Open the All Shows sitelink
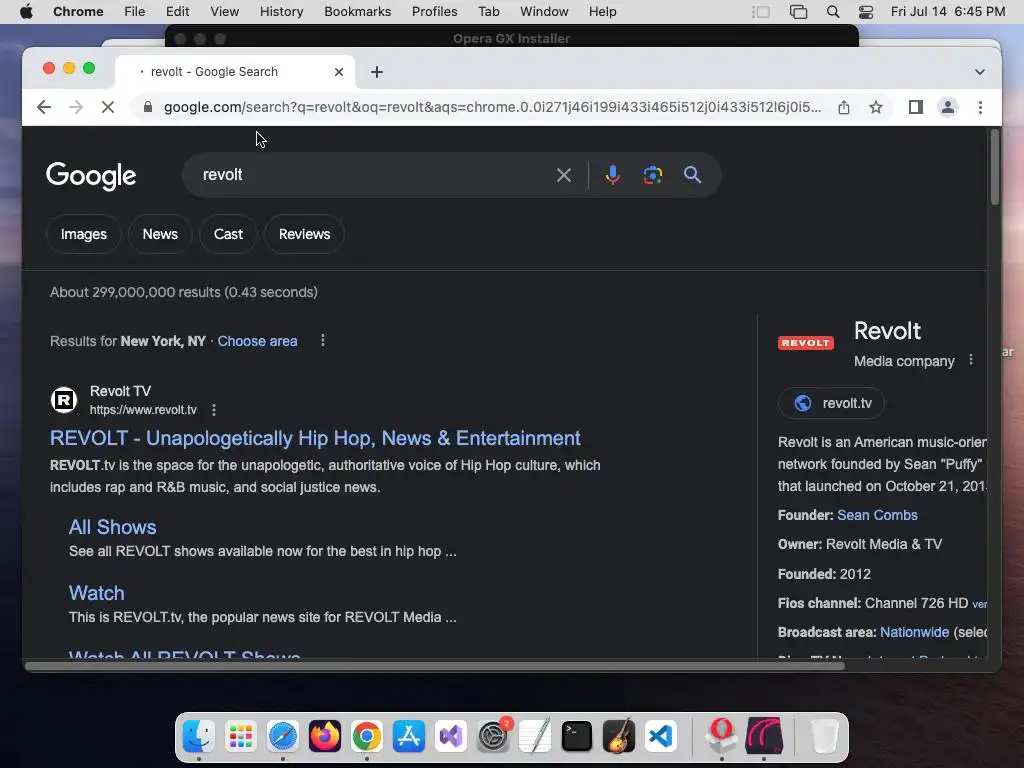 pos(112,527)
